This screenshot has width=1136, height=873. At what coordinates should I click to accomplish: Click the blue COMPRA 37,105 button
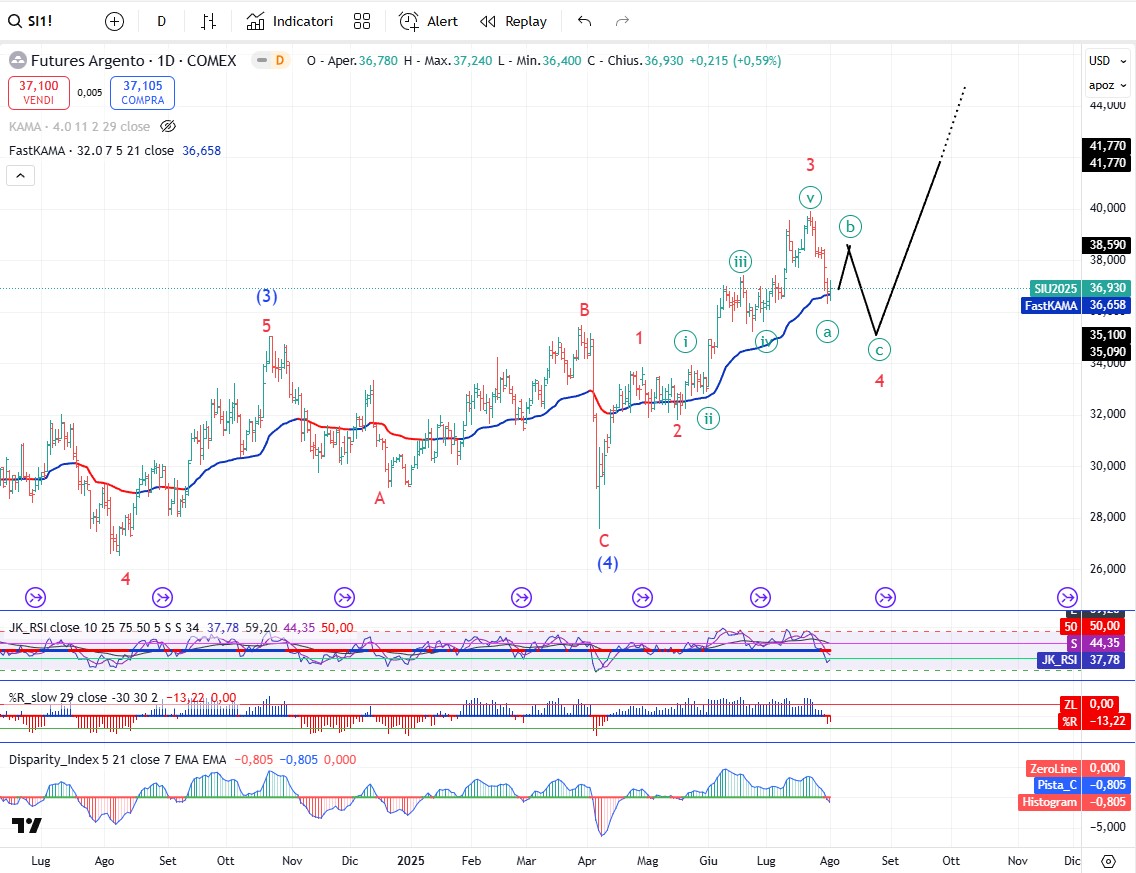pos(142,93)
